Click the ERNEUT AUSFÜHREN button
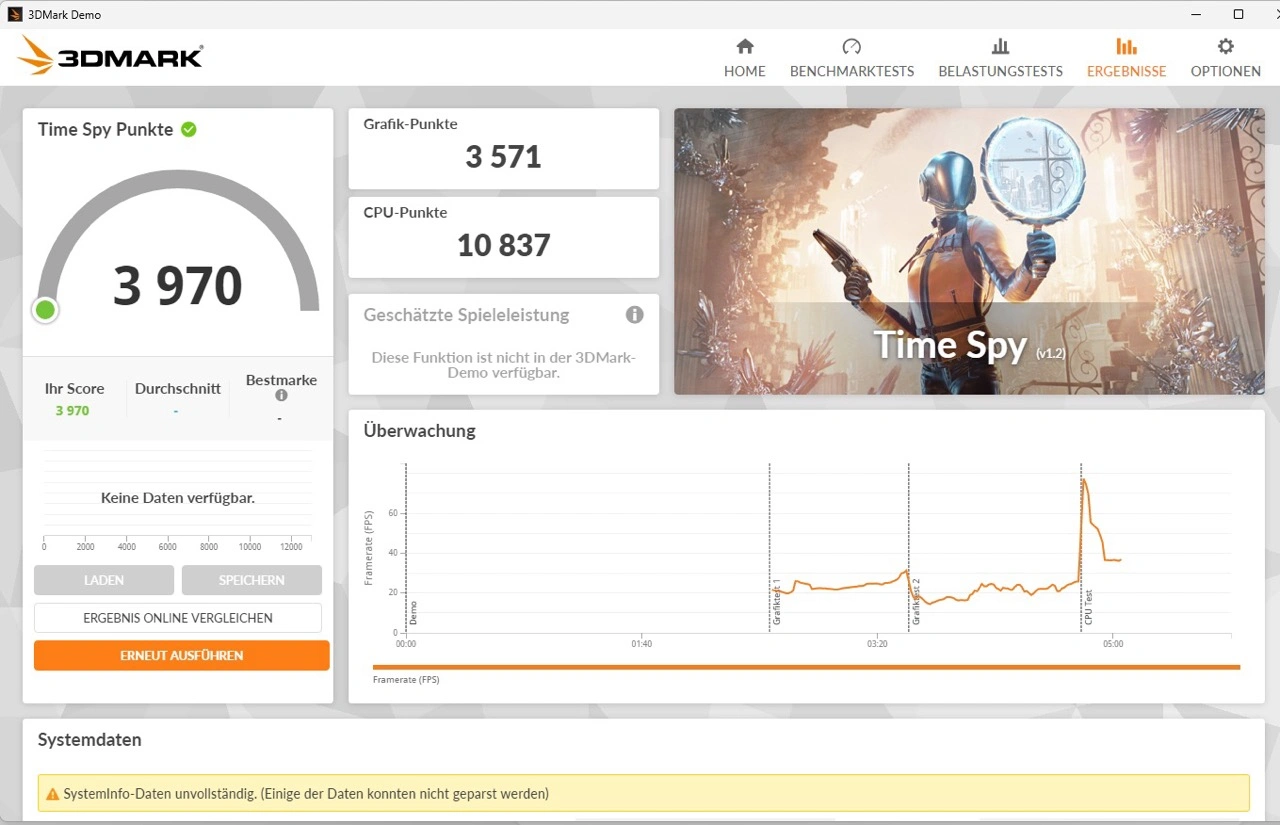Image resolution: width=1280 pixels, height=825 pixels. (182, 656)
